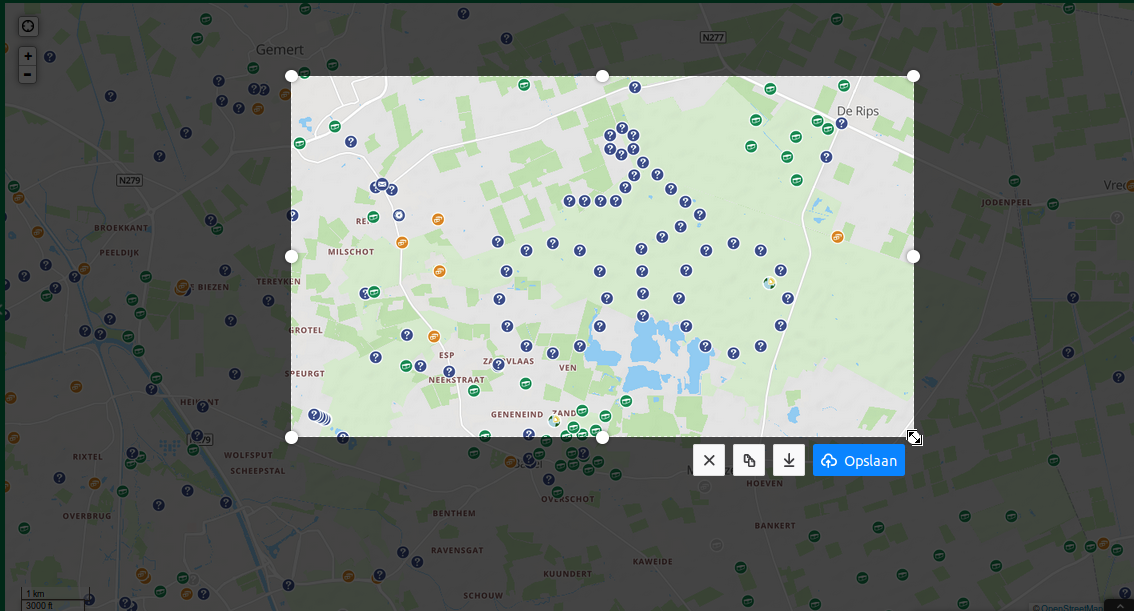Download the selected map screenshot
The height and width of the screenshot is (611, 1134).
pos(789,460)
